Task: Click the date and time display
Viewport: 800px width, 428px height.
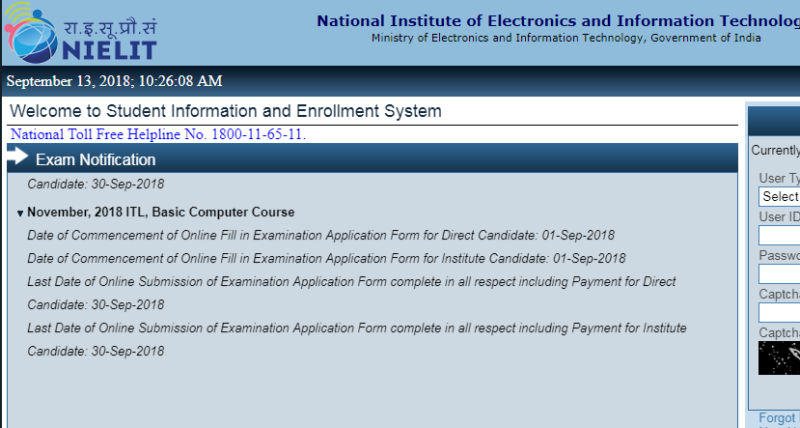Action: (x=114, y=81)
